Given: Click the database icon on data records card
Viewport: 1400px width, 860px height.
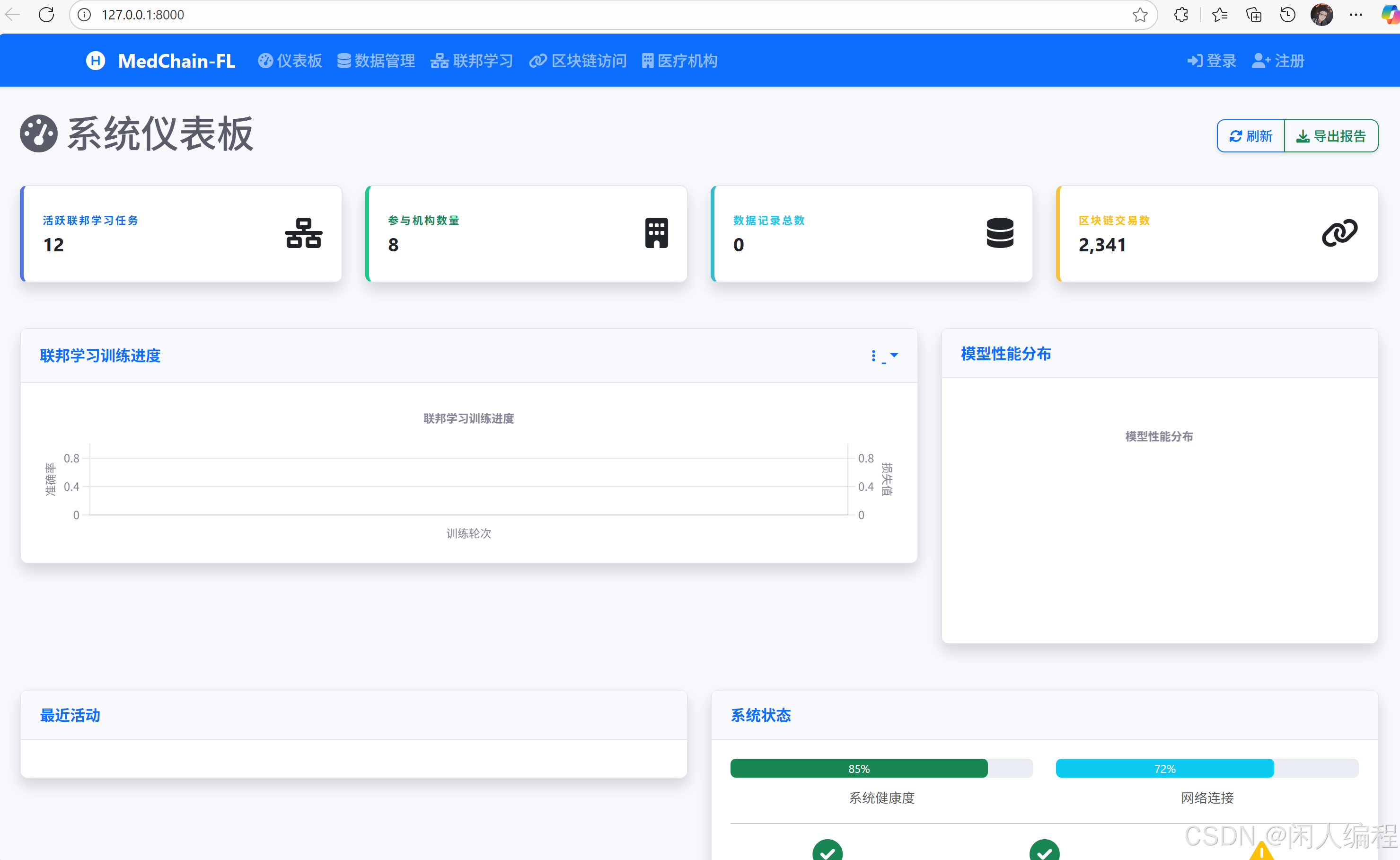Looking at the screenshot, I should tap(1000, 233).
